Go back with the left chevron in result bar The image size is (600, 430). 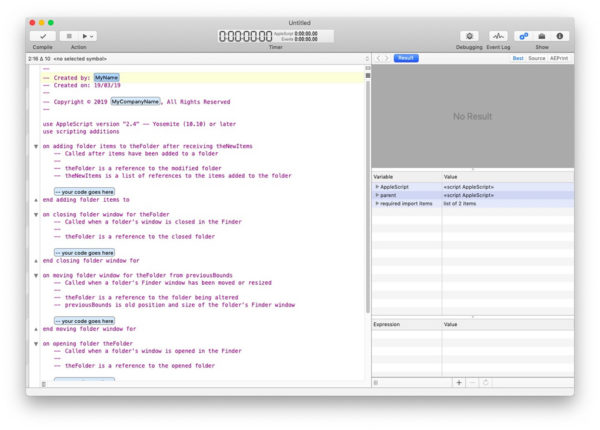tap(378, 58)
